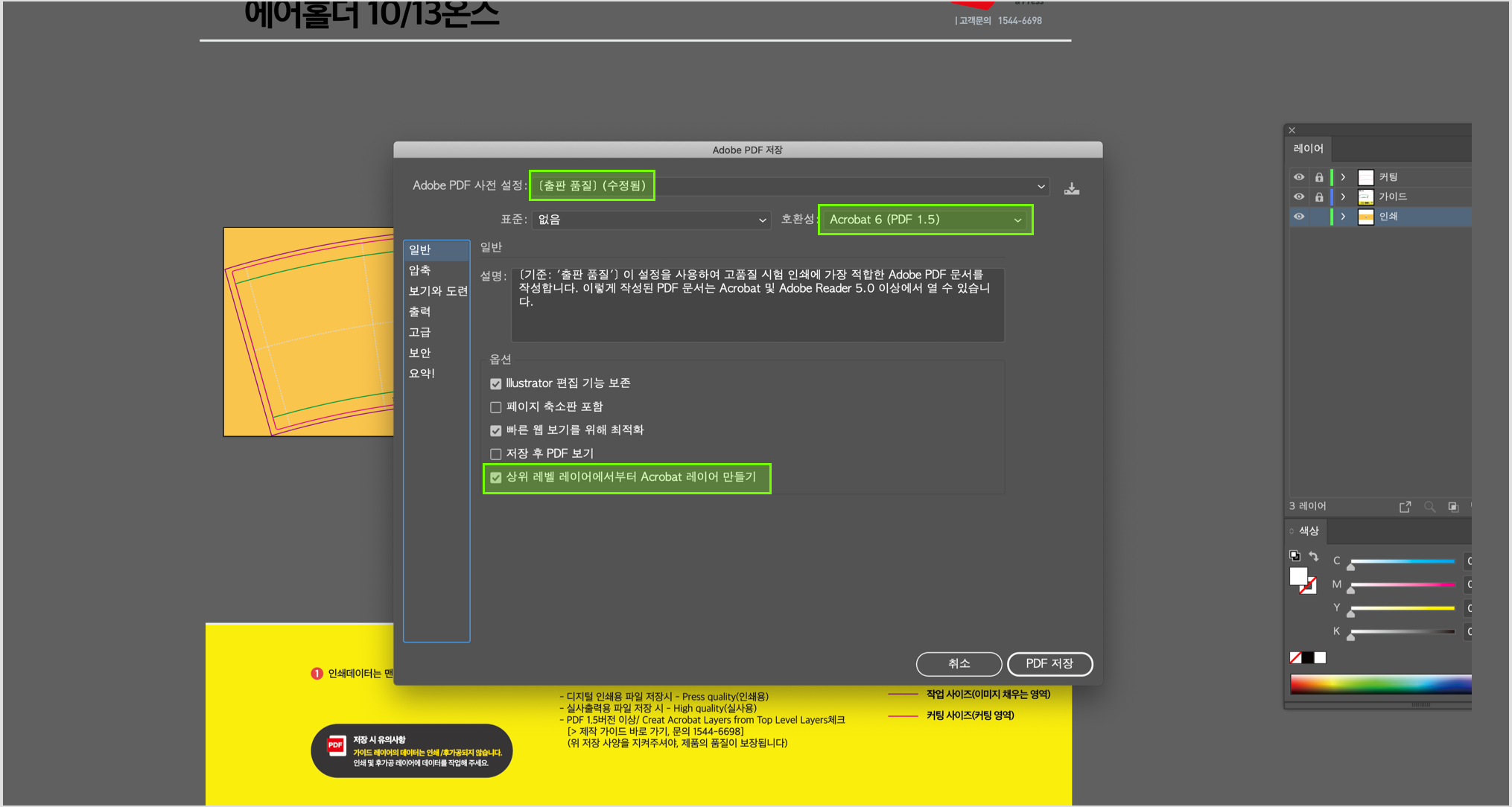Click the PDF icon in save notice badge
1512x807 pixels.
(x=336, y=745)
